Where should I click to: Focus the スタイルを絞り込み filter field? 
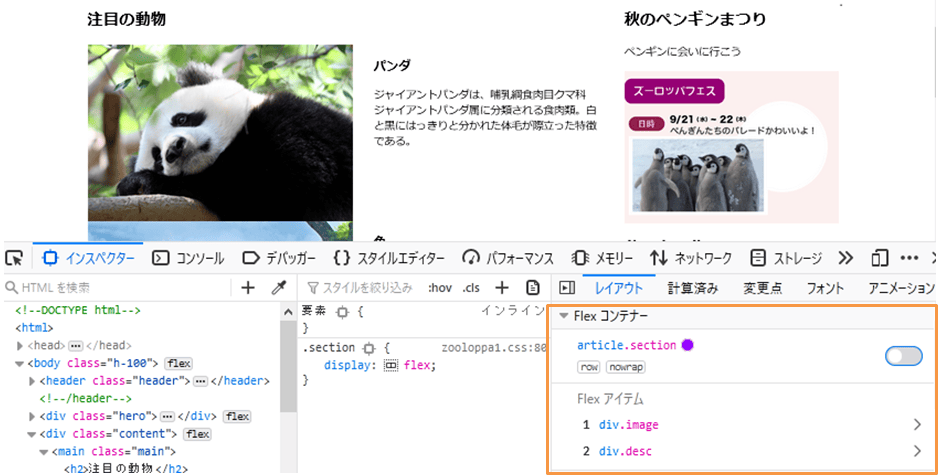pos(360,288)
